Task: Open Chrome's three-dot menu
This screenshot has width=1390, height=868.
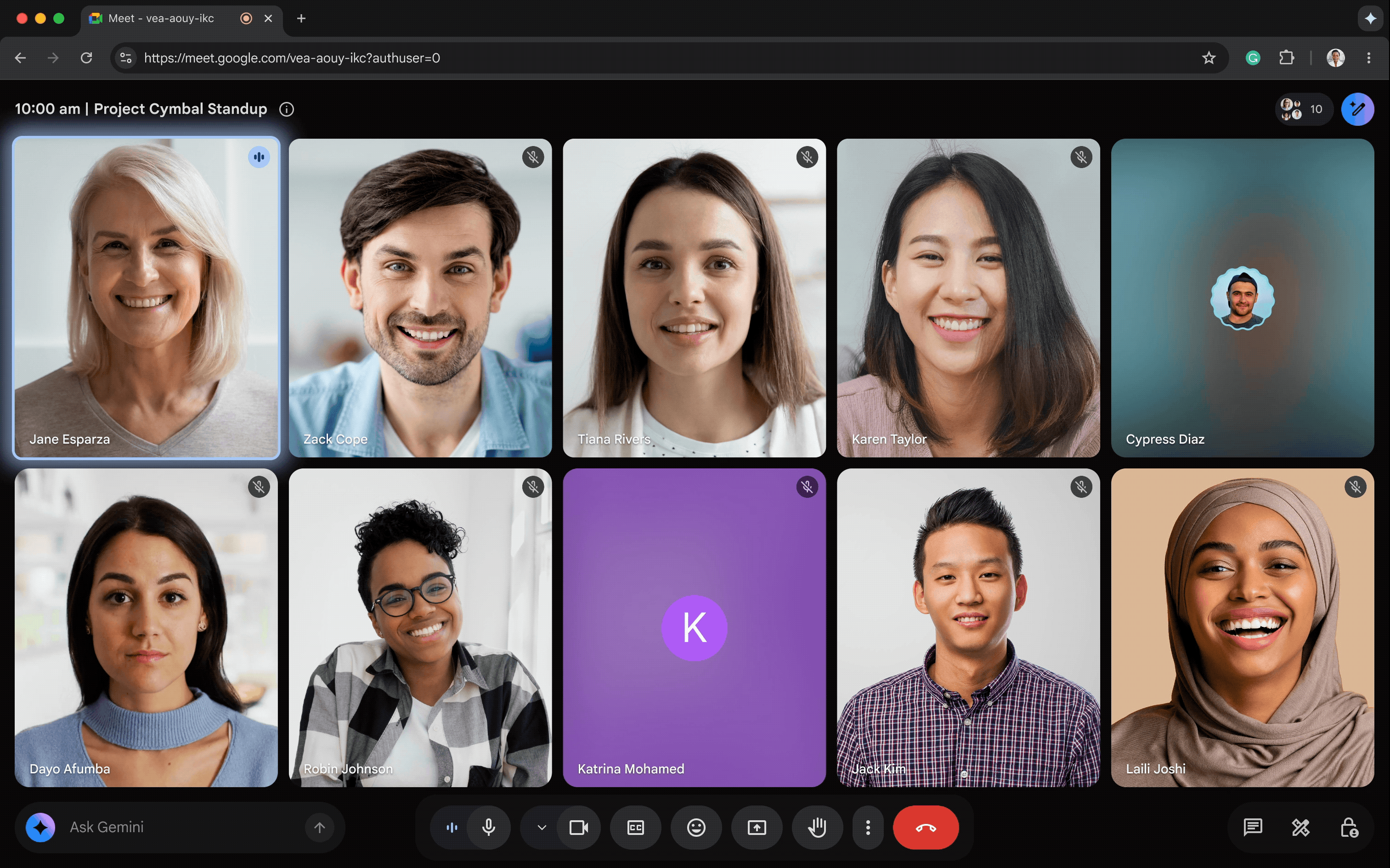Action: pyautogui.click(x=1369, y=58)
